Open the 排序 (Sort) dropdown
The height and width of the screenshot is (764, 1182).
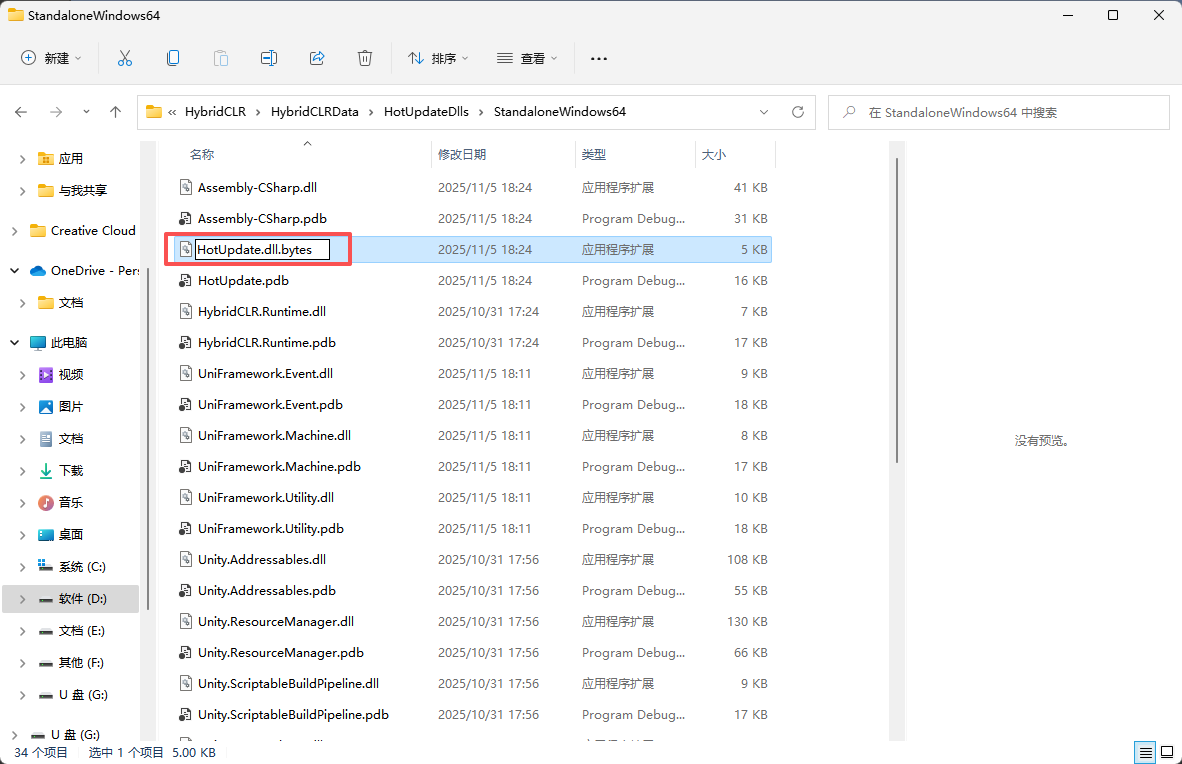click(x=438, y=58)
